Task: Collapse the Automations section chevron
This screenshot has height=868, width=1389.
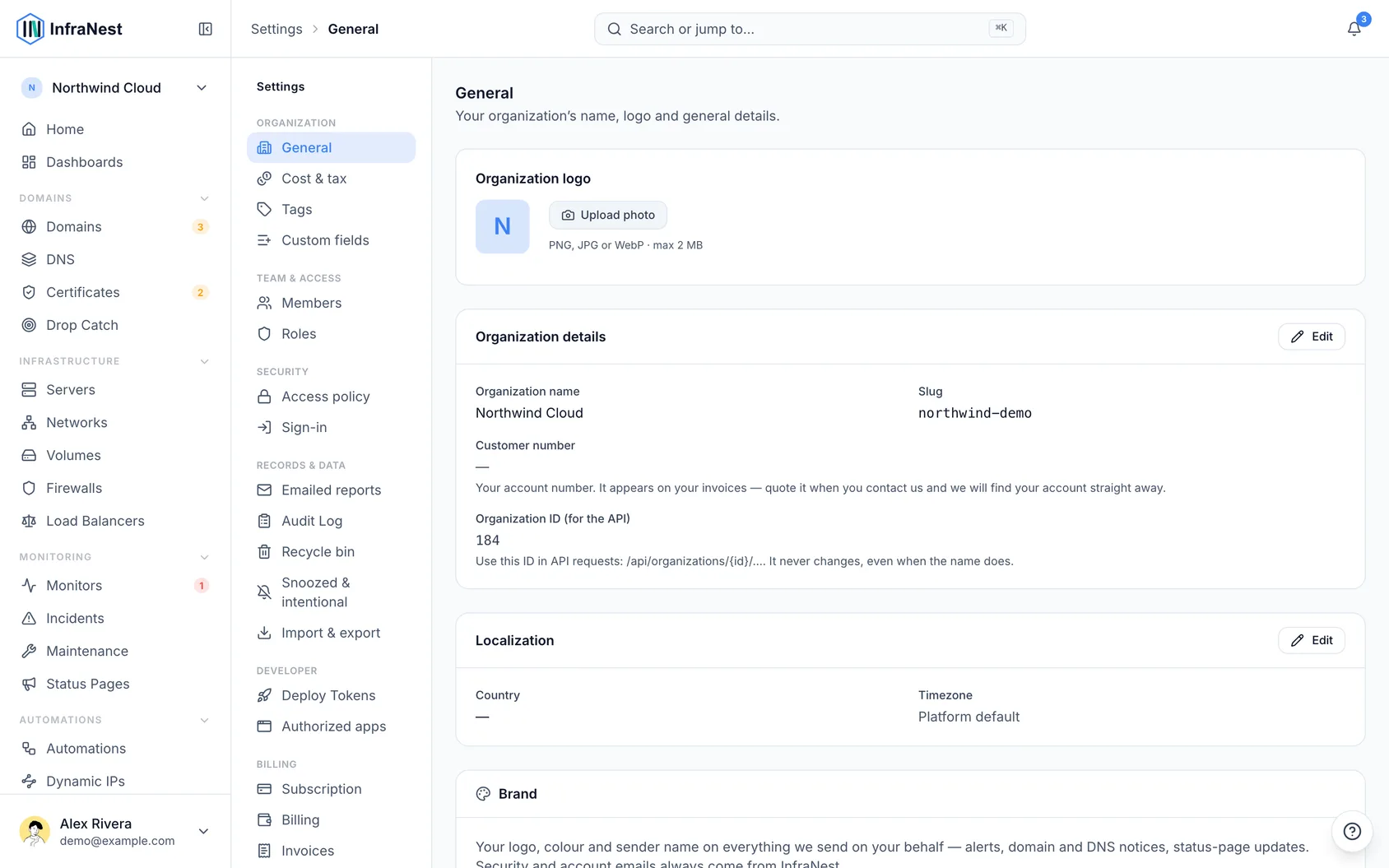Action: pyautogui.click(x=204, y=720)
